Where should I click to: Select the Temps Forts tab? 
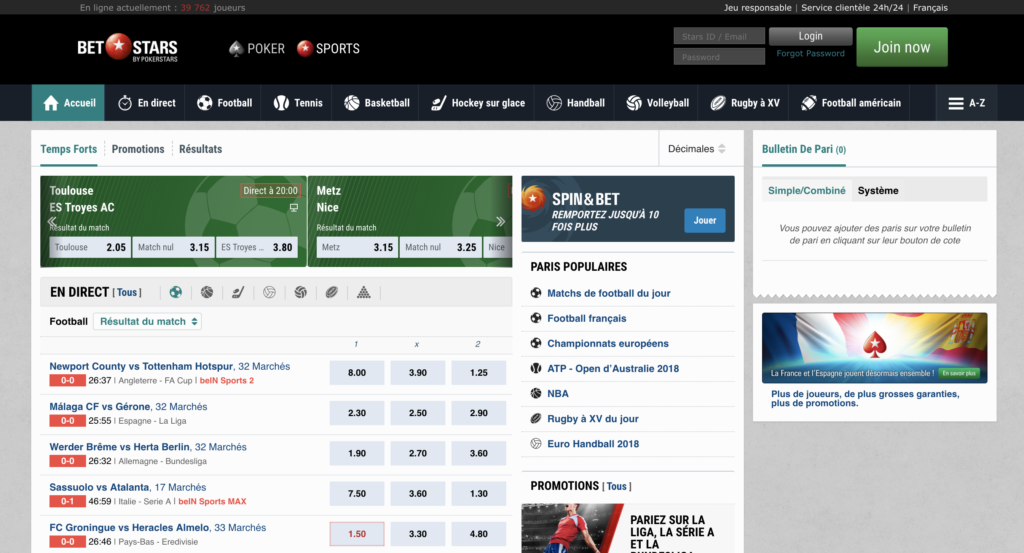tap(69, 149)
